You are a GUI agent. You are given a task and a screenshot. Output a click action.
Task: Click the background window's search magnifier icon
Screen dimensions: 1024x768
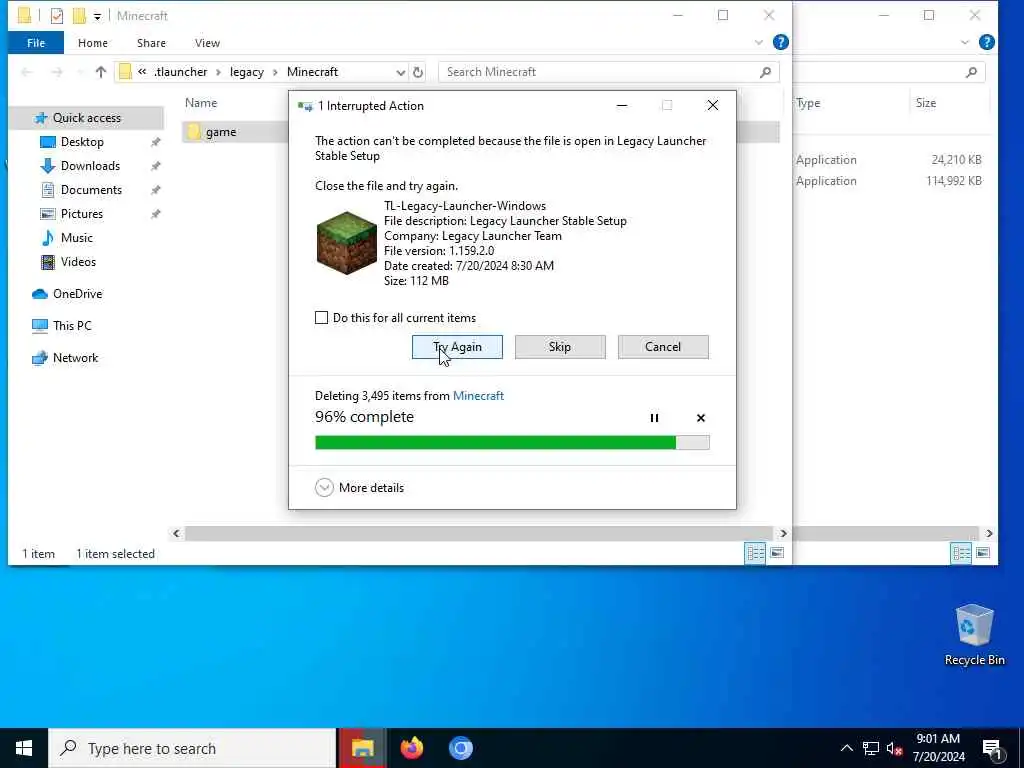(x=972, y=72)
